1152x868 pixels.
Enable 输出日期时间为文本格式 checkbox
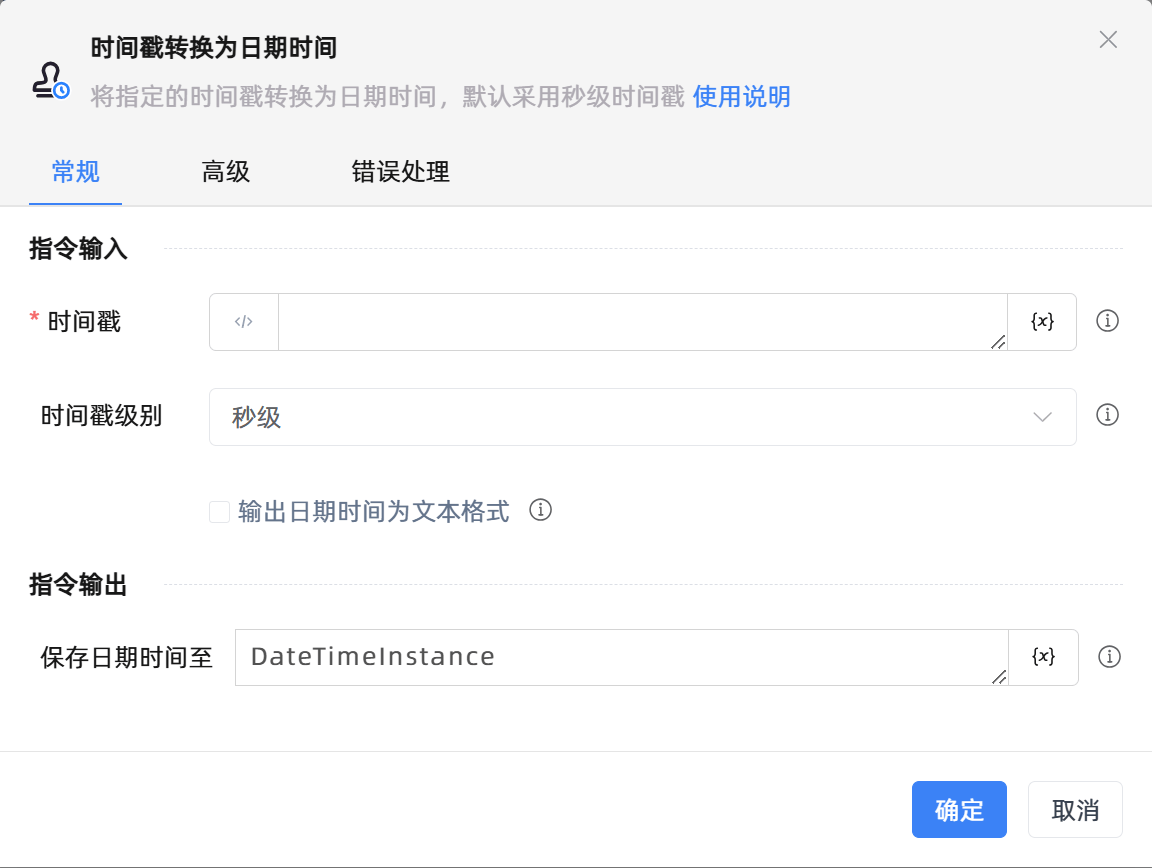coord(219,512)
